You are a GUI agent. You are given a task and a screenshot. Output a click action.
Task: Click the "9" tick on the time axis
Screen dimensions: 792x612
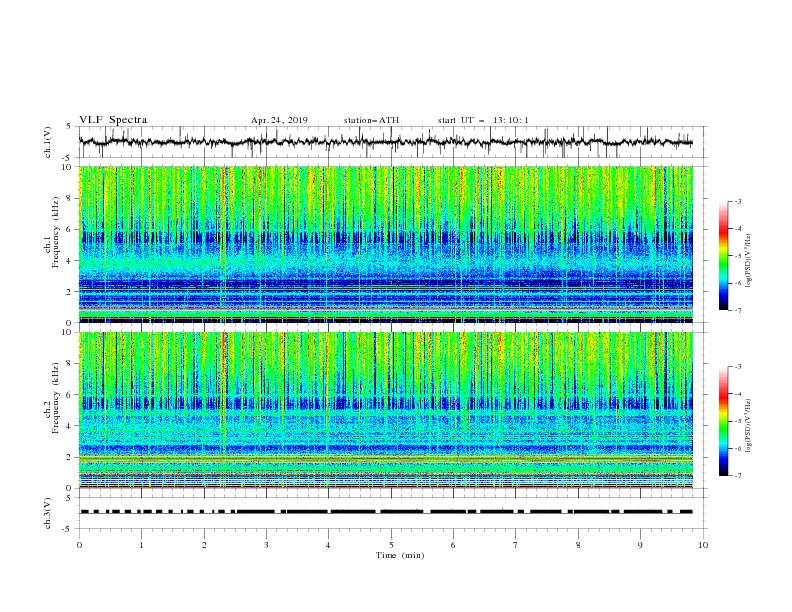640,545
